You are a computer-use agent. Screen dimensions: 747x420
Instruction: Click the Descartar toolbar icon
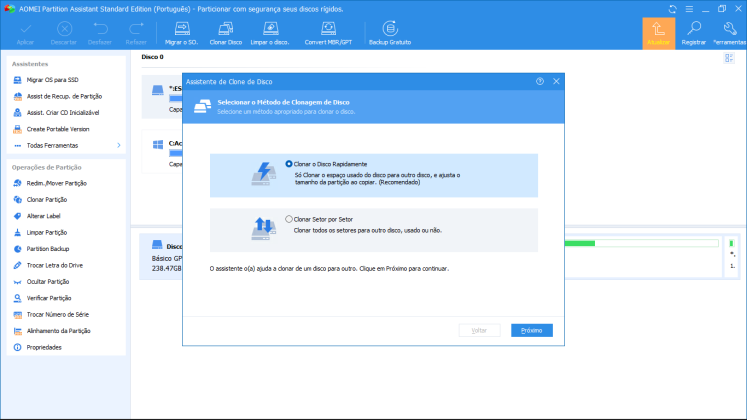(x=64, y=30)
